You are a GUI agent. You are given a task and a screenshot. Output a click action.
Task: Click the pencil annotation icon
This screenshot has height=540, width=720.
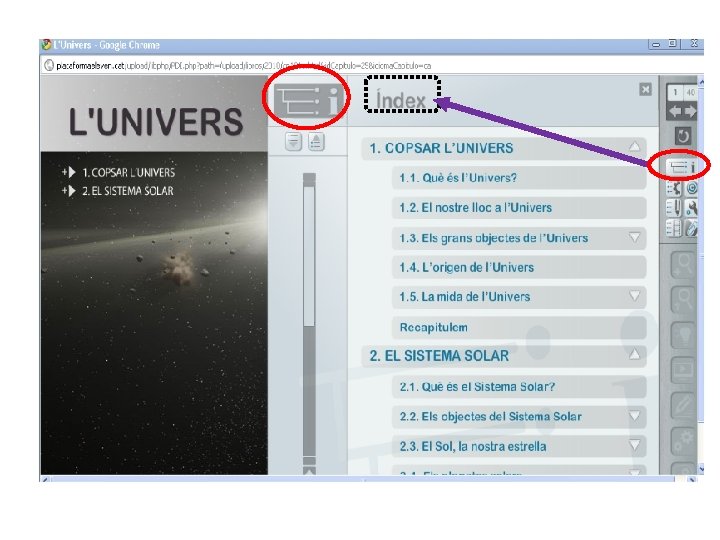(682, 405)
